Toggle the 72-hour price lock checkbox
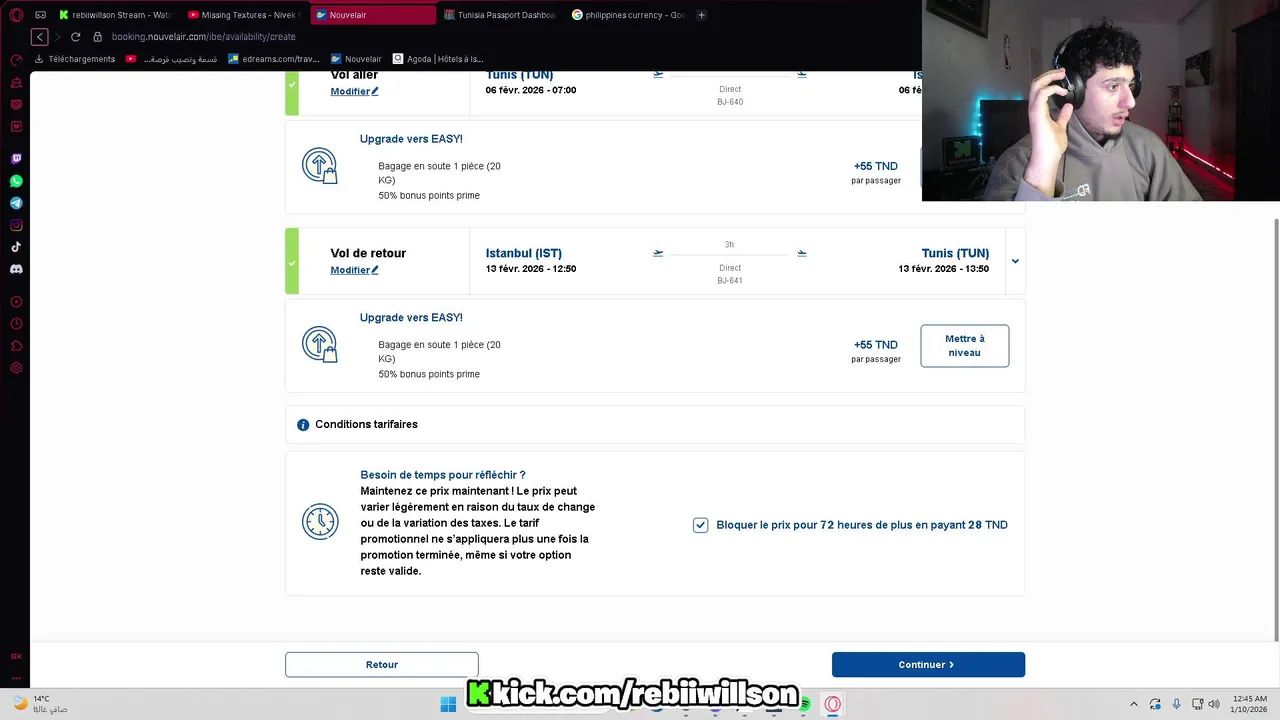The image size is (1280, 720). point(700,525)
